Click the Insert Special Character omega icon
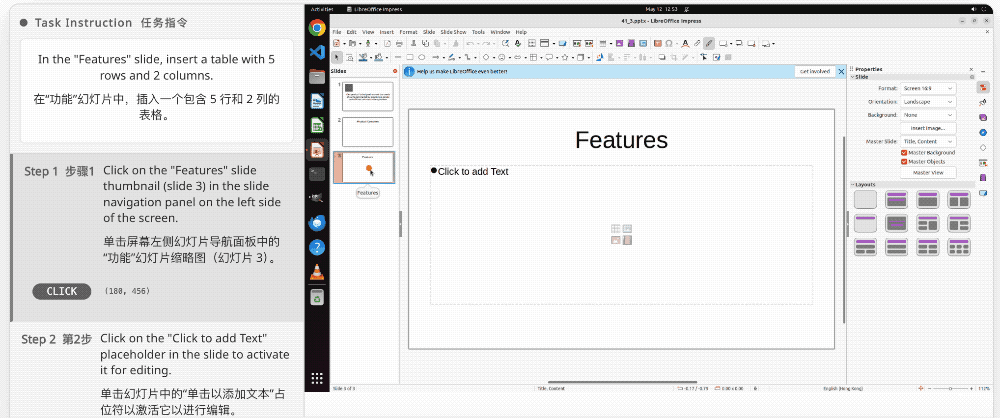This screenshot has height=418, width=1000. point(668,44)
